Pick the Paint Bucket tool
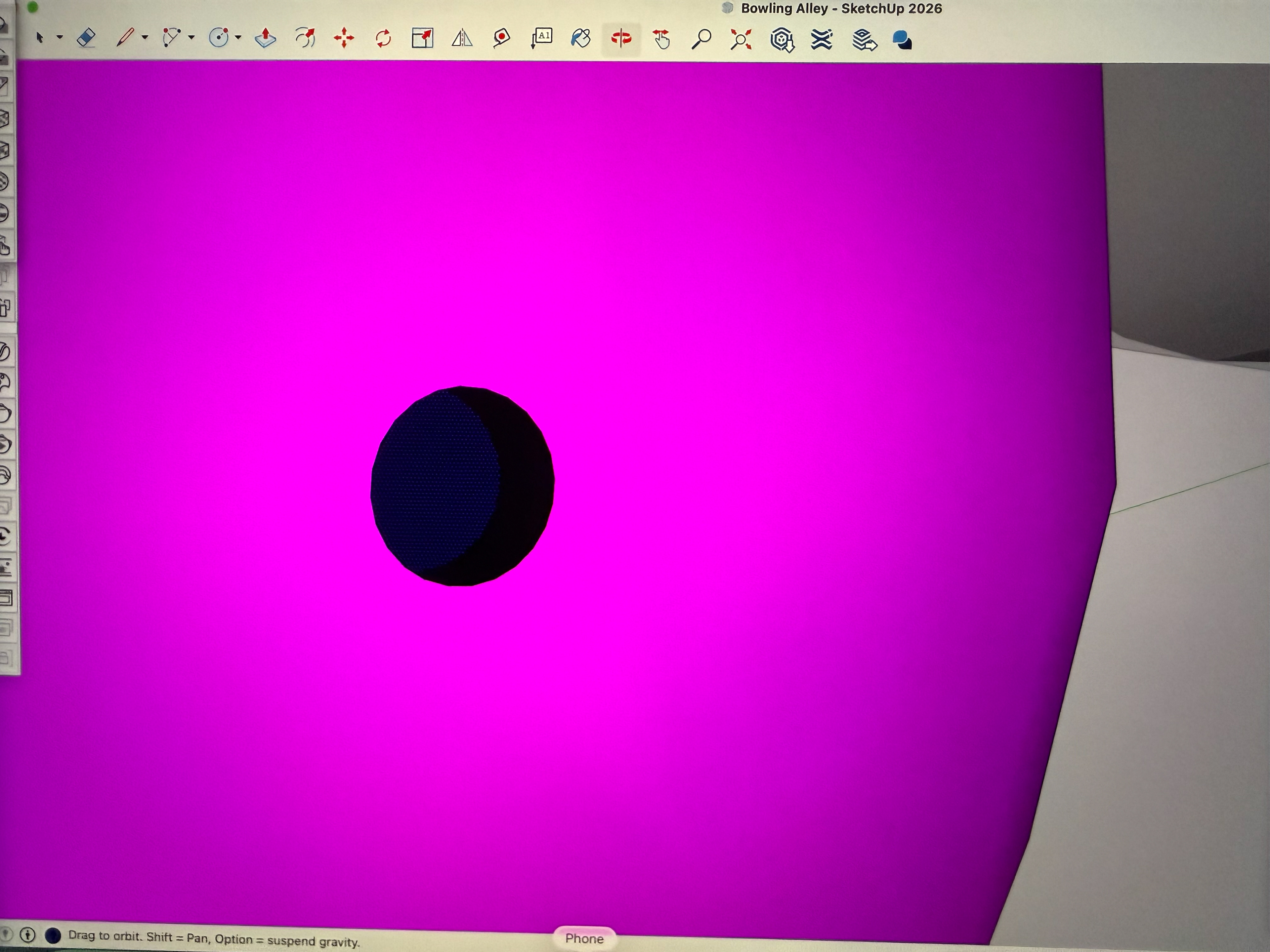The width and height of the screenshot is (1270, 952). pyautogui.click(x=580, y=38)
